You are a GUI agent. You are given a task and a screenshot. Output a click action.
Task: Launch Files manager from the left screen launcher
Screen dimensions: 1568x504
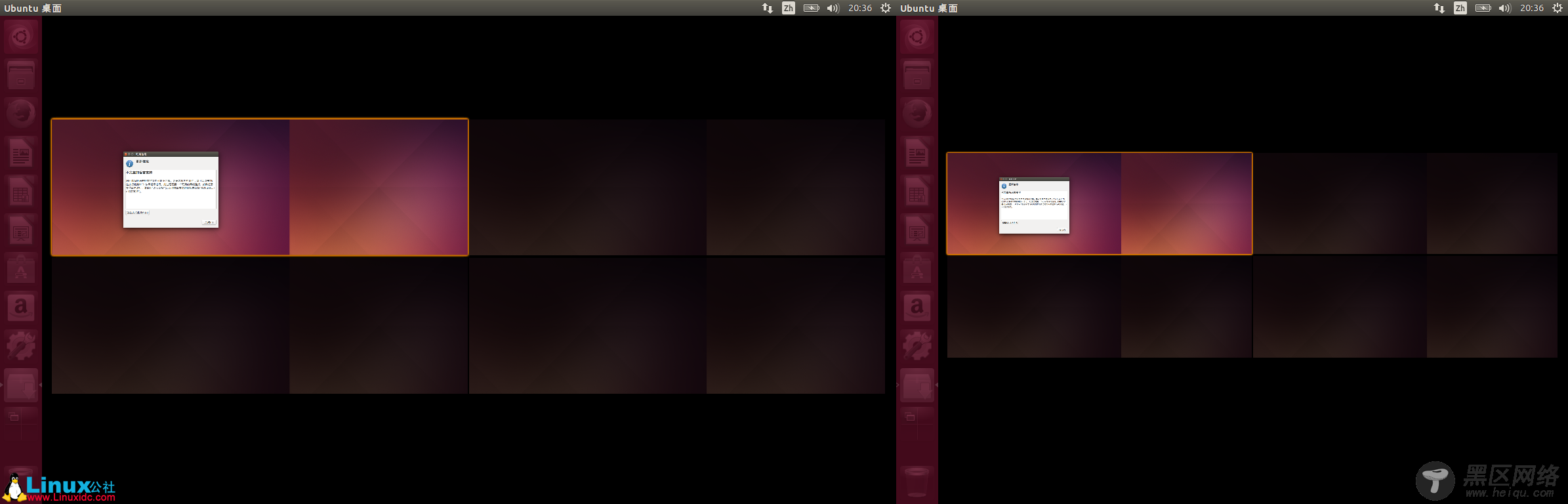pyautogui.click(x=21, y=75)
